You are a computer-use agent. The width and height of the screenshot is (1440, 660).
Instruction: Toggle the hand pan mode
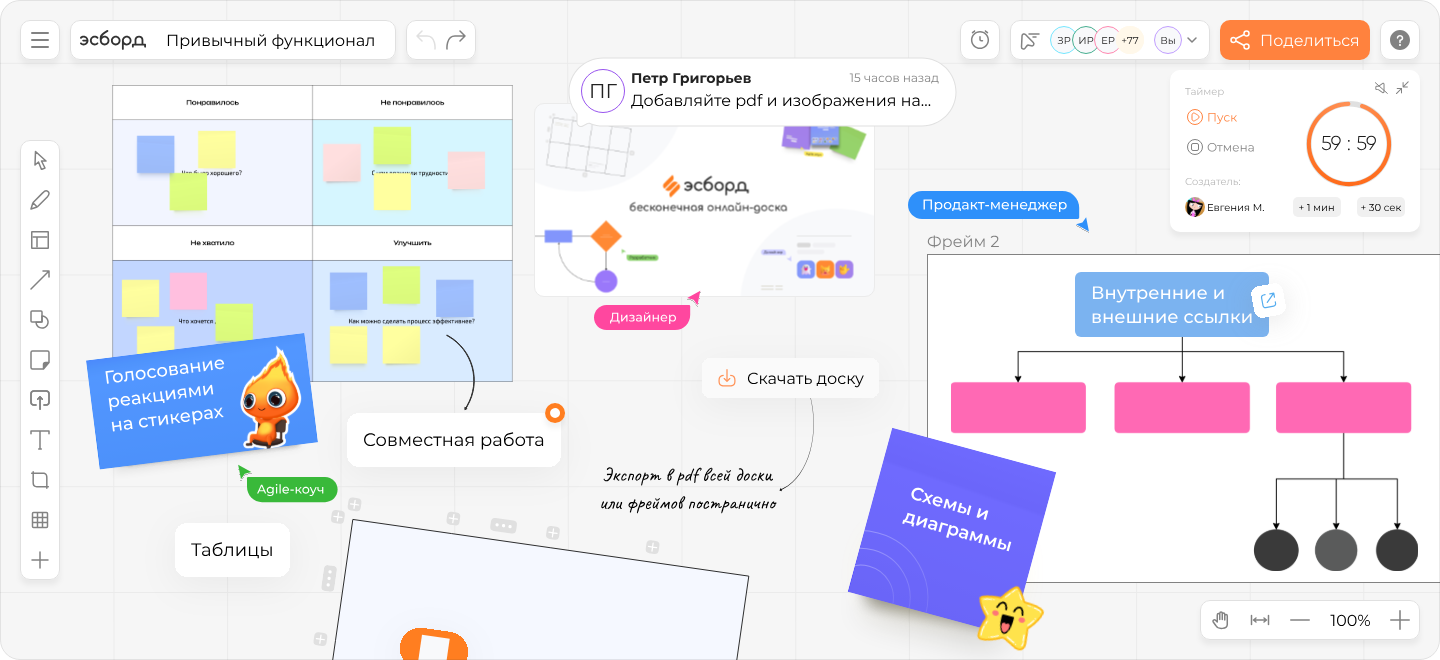(1220, 620)
